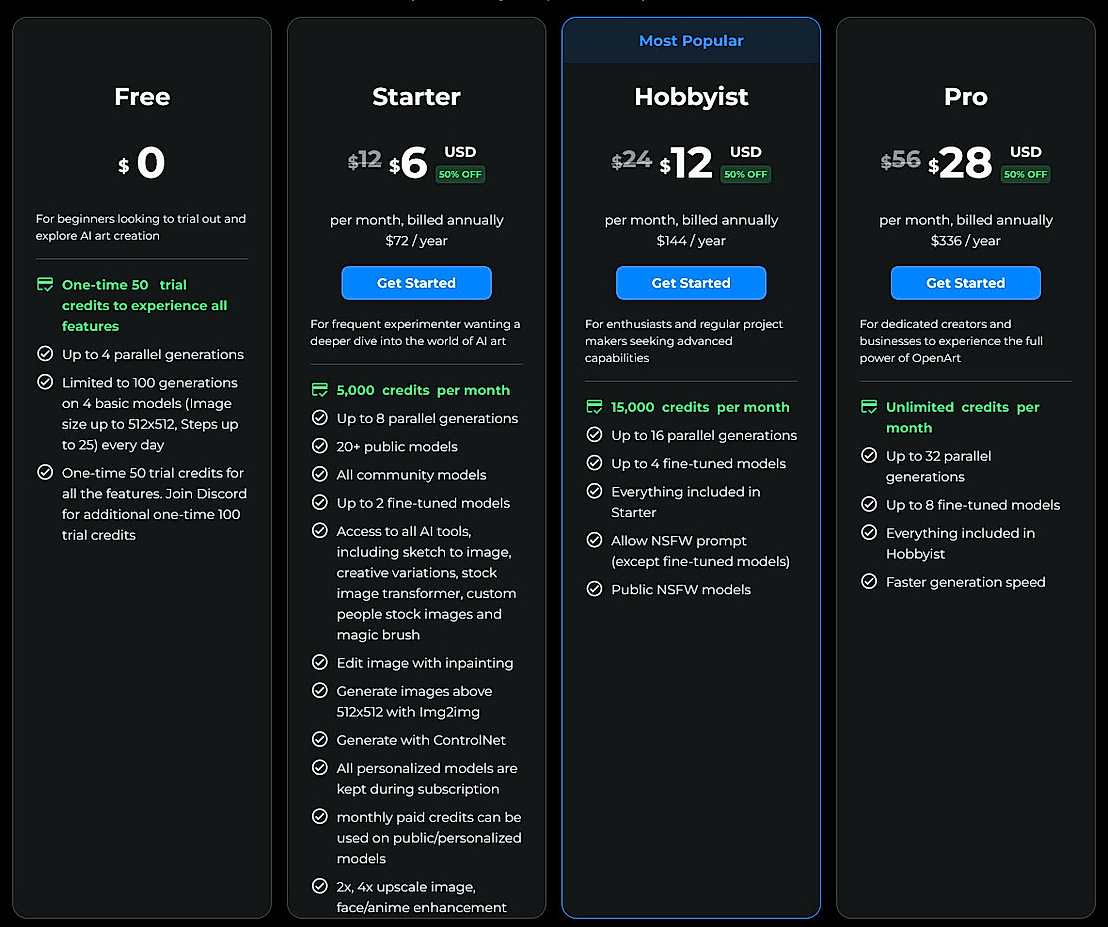Image resolution: width=1108 pixels, height=927 pixels.
Task: Click the checkmark beside 'Faster generation speed'
Action: 869,582
